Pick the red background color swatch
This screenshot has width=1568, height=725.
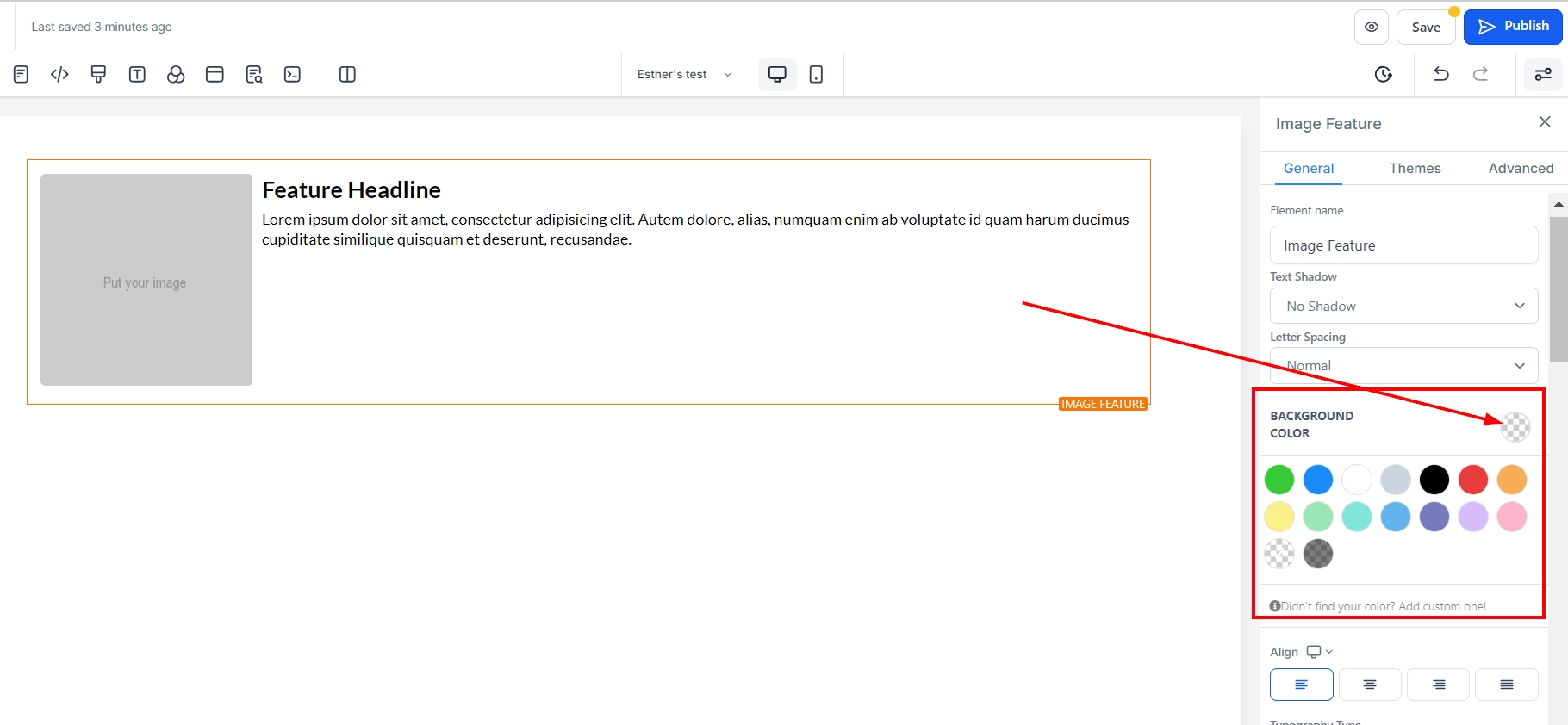1473,480
